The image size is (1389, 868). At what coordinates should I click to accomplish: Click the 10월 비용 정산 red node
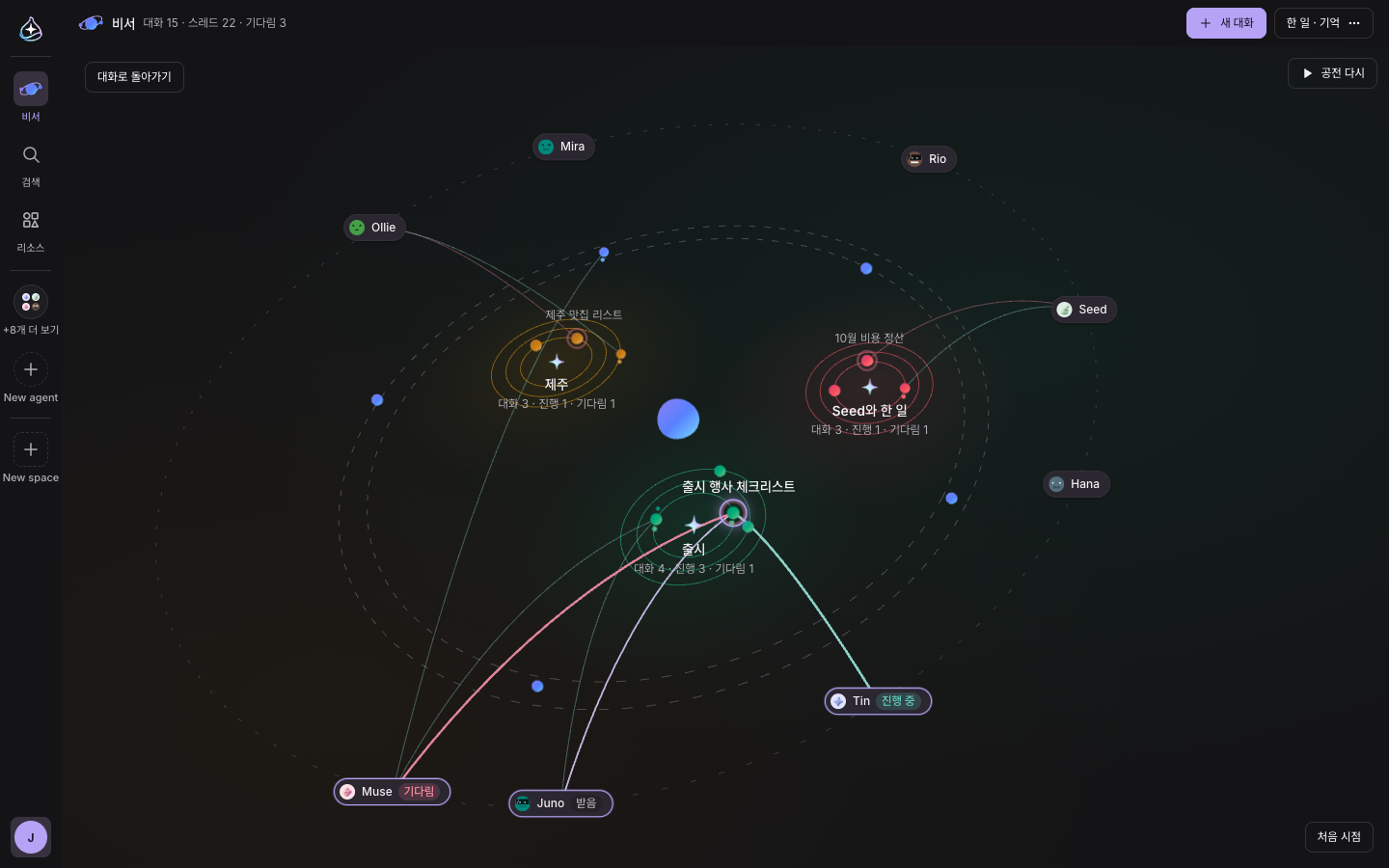click(x=867, y=361)
